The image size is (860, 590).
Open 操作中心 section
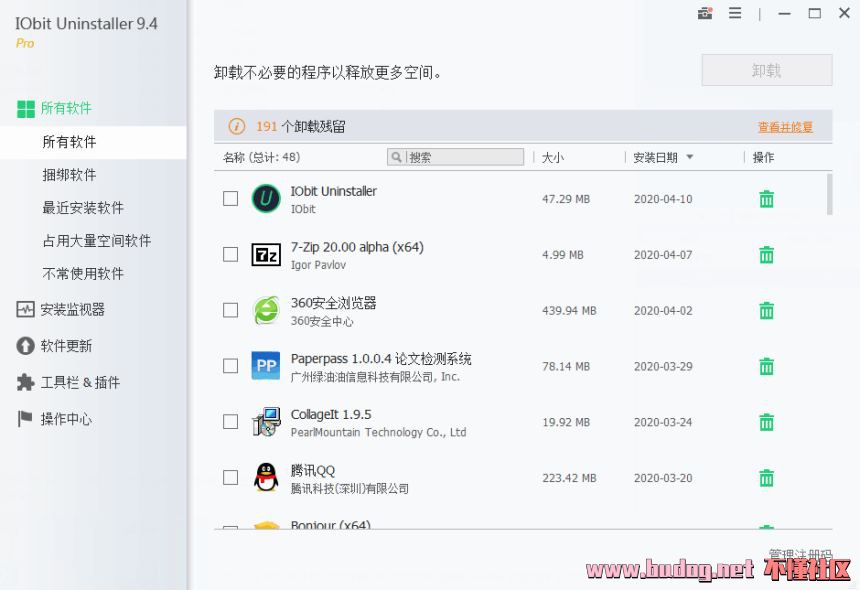[66, 419]
